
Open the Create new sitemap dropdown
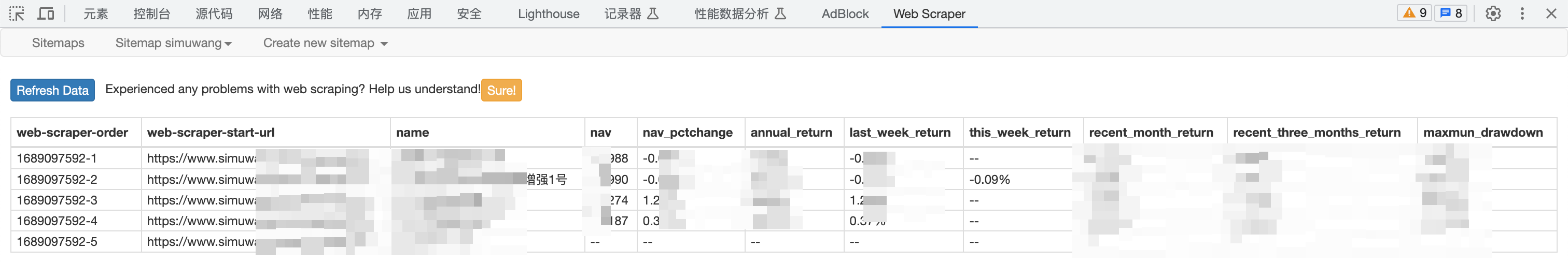pos(325,43)
